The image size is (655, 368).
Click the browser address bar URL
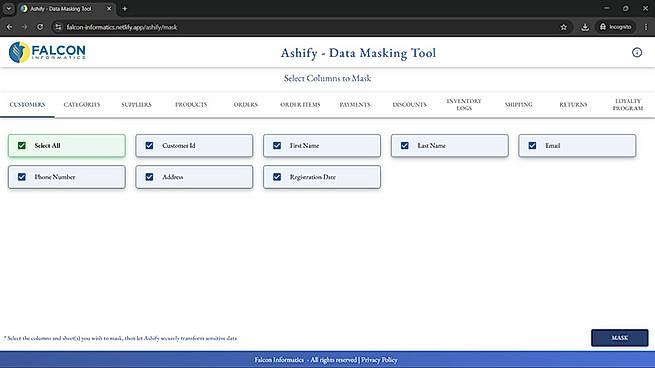[122, 27]
